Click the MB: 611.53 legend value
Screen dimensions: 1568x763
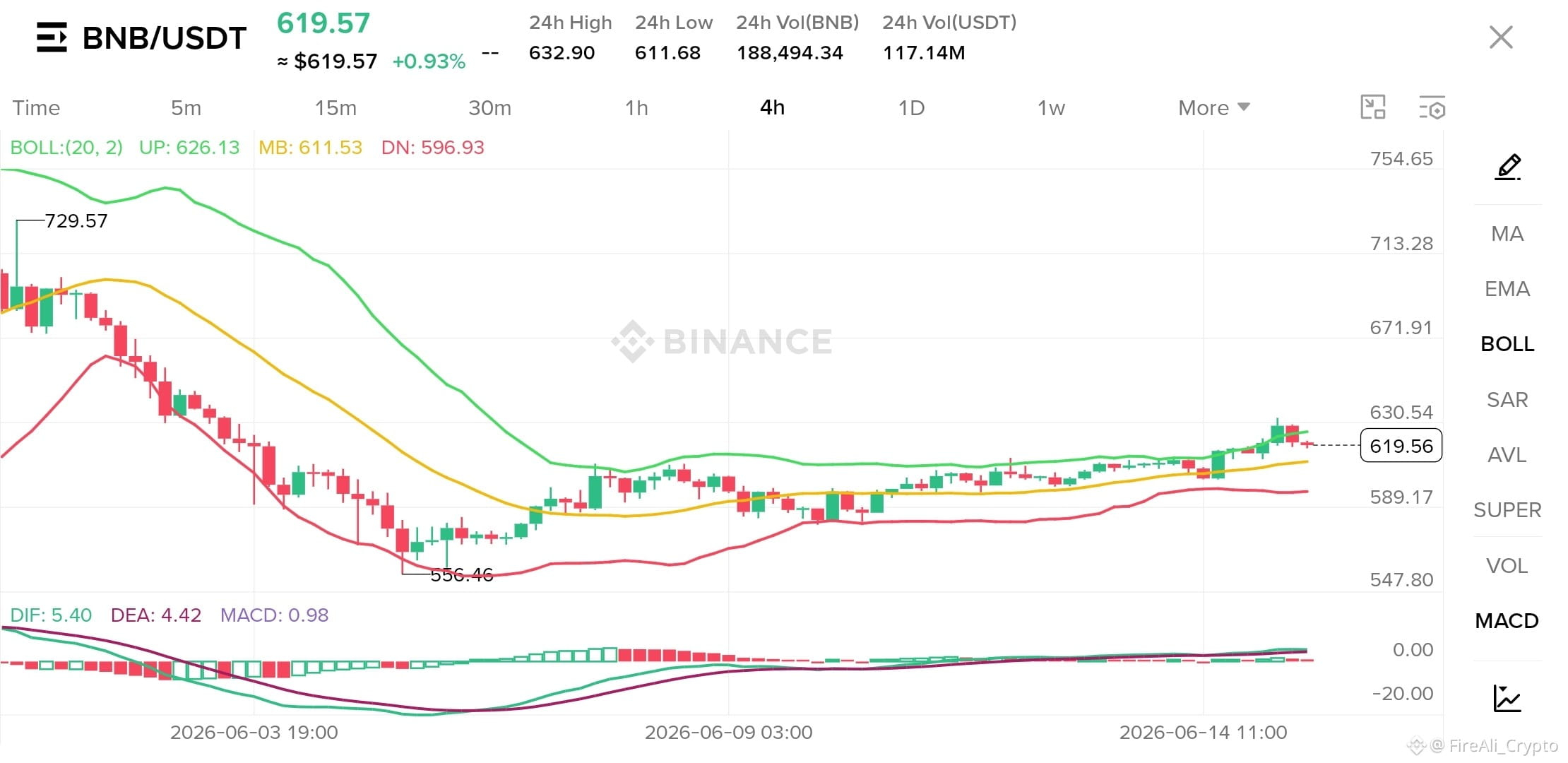click(x=310, y=147)
